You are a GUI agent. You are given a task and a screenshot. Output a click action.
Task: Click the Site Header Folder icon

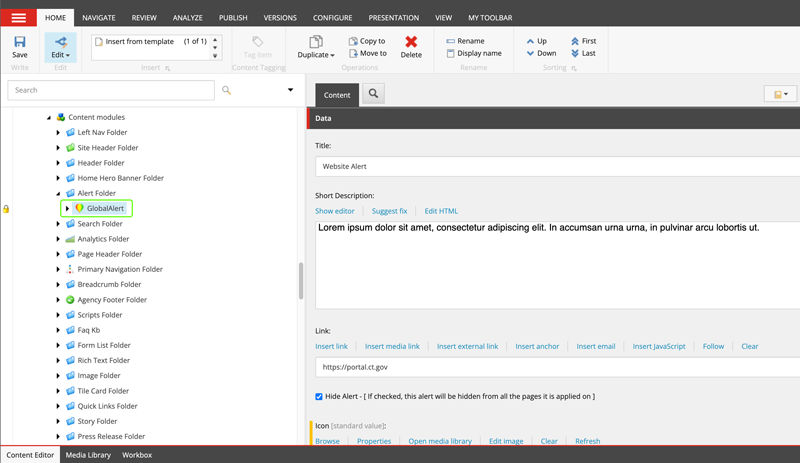click(70, 148)
